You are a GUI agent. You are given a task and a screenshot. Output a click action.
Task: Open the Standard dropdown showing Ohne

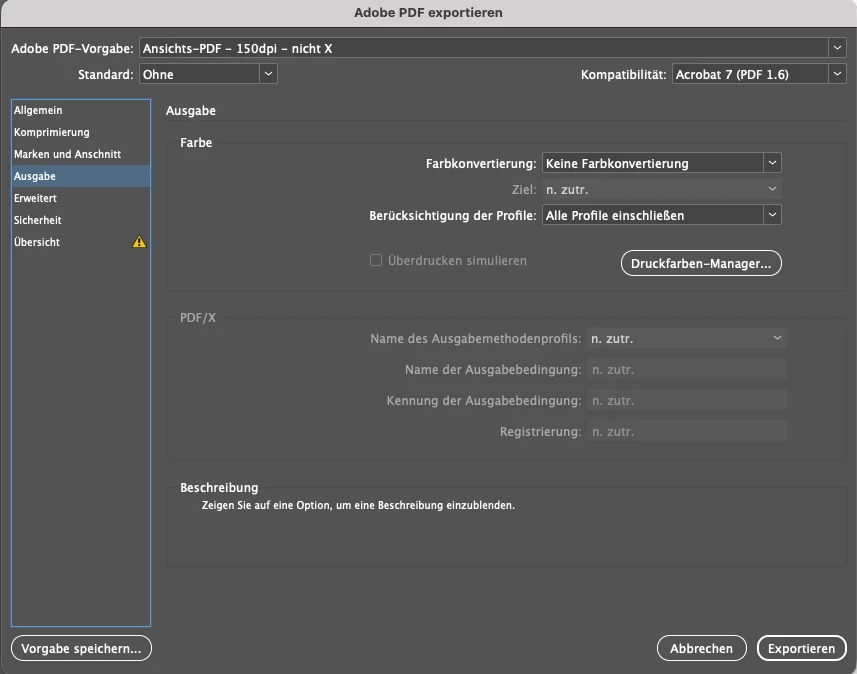[x=208, y=74]
